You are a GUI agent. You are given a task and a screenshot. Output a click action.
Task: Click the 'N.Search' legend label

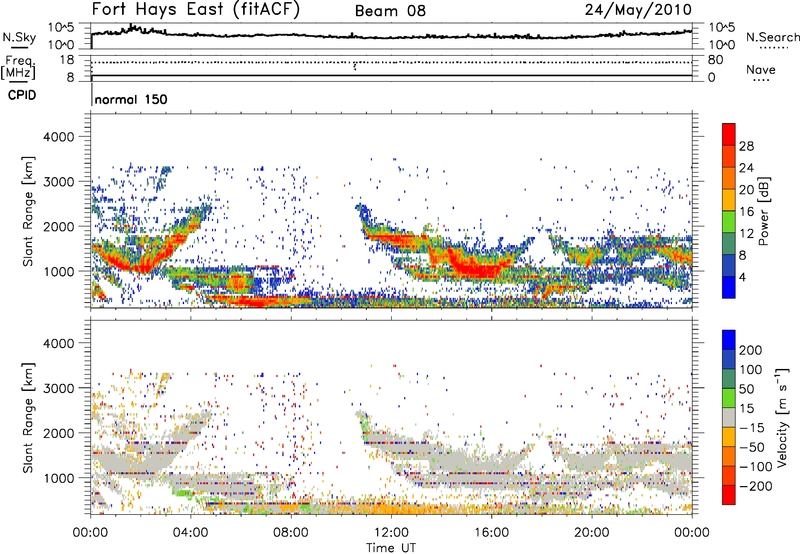[x=773, y=37]
